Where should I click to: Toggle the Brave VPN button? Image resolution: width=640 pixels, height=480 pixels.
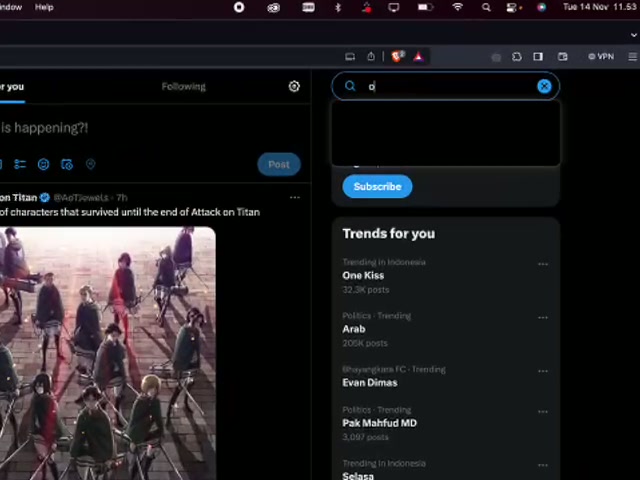[601, 57]
